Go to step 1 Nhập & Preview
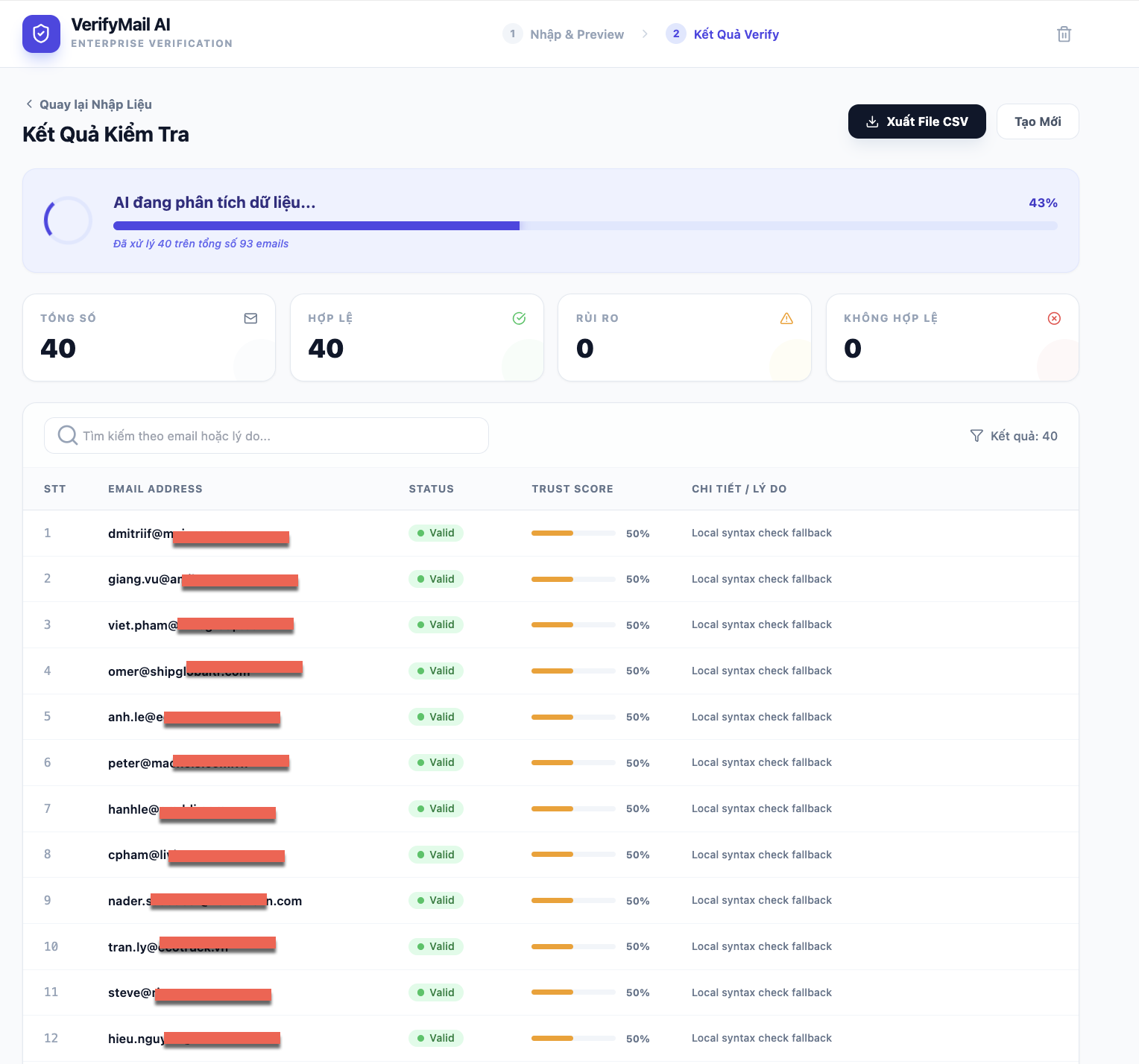The width and height of the screenshot is (1139, 1064). click(564, 34)
